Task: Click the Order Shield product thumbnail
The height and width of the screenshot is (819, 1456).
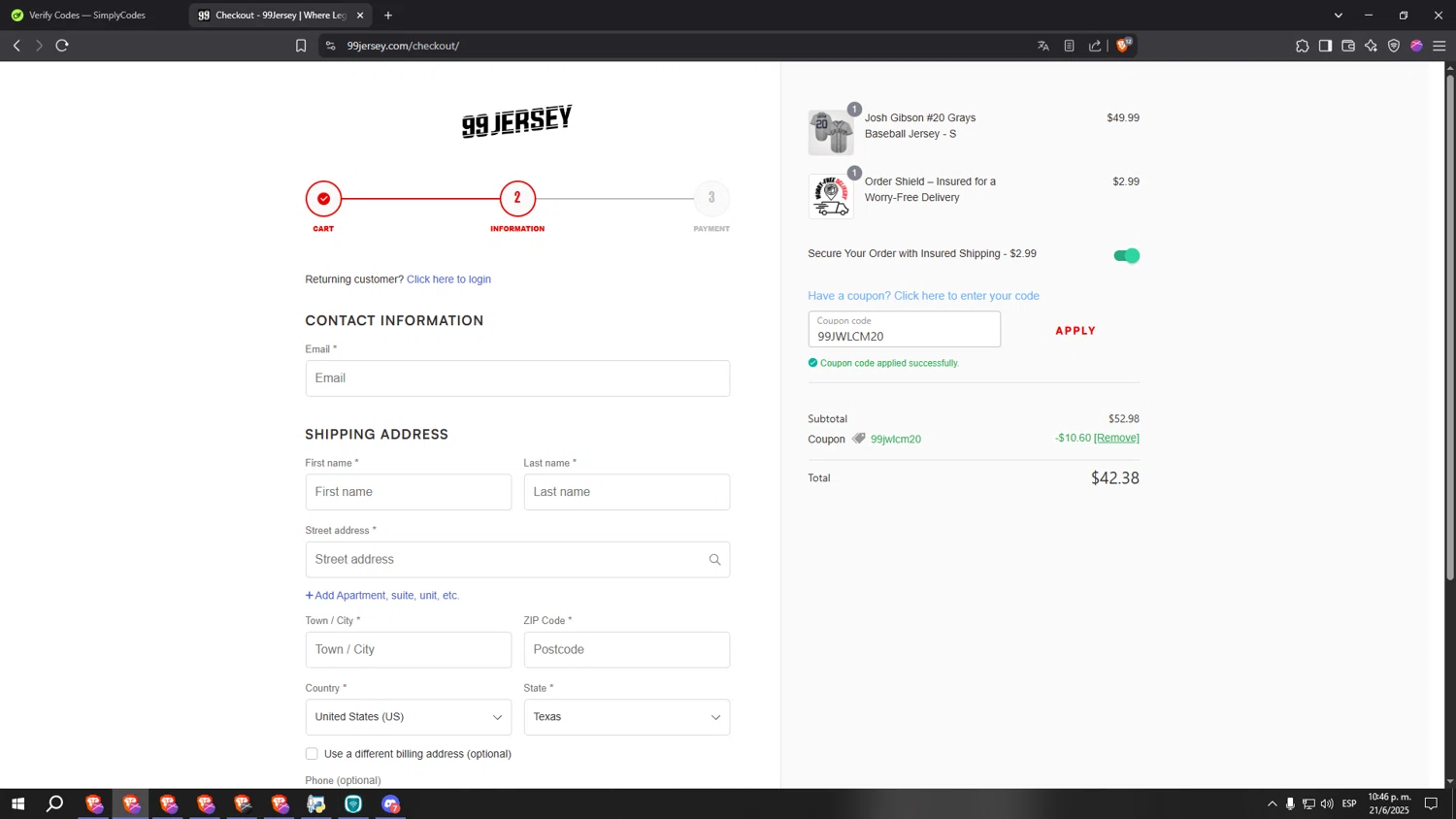Action: click(x=831, y=197)
